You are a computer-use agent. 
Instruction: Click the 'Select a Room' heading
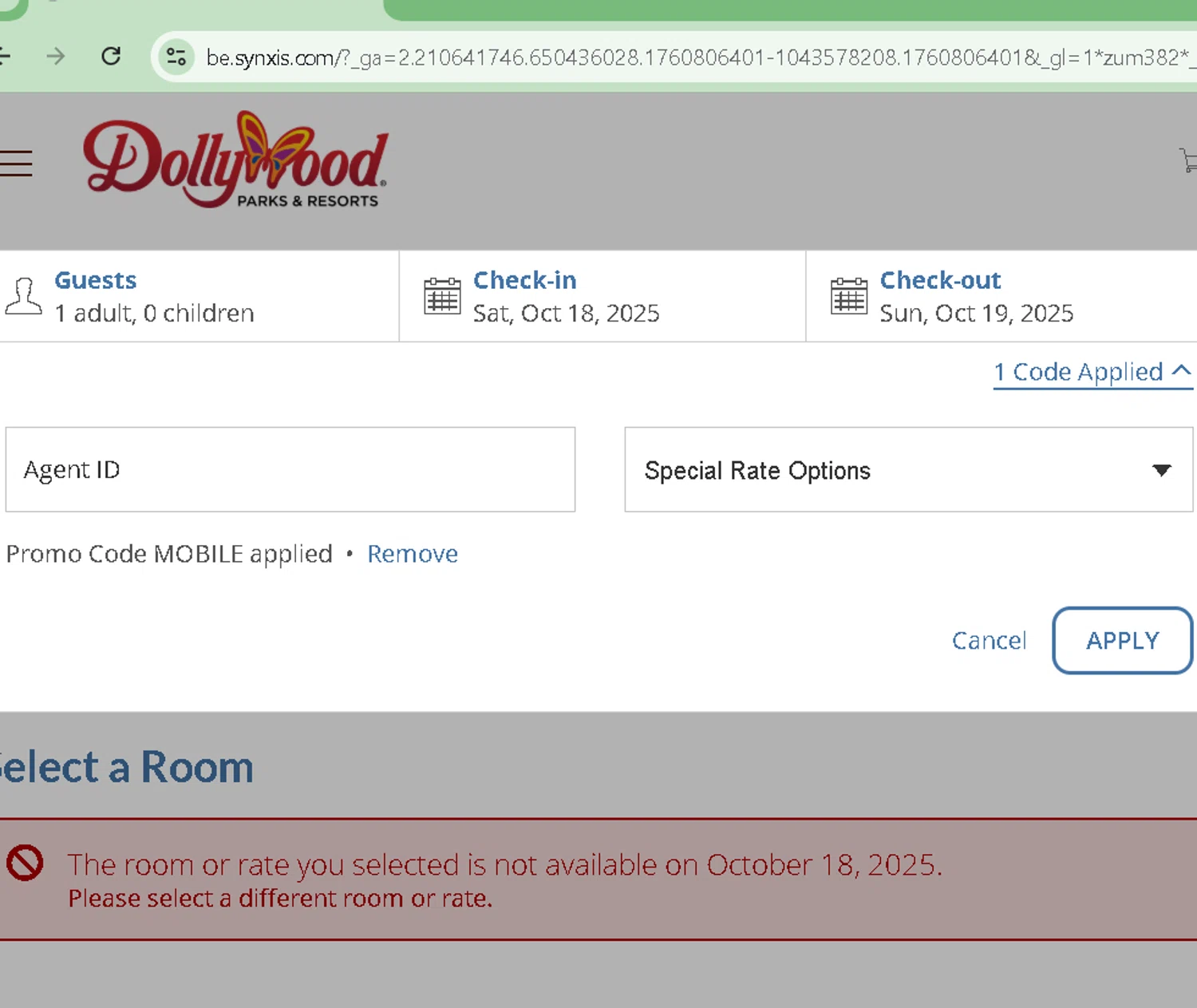pos(126,767)
